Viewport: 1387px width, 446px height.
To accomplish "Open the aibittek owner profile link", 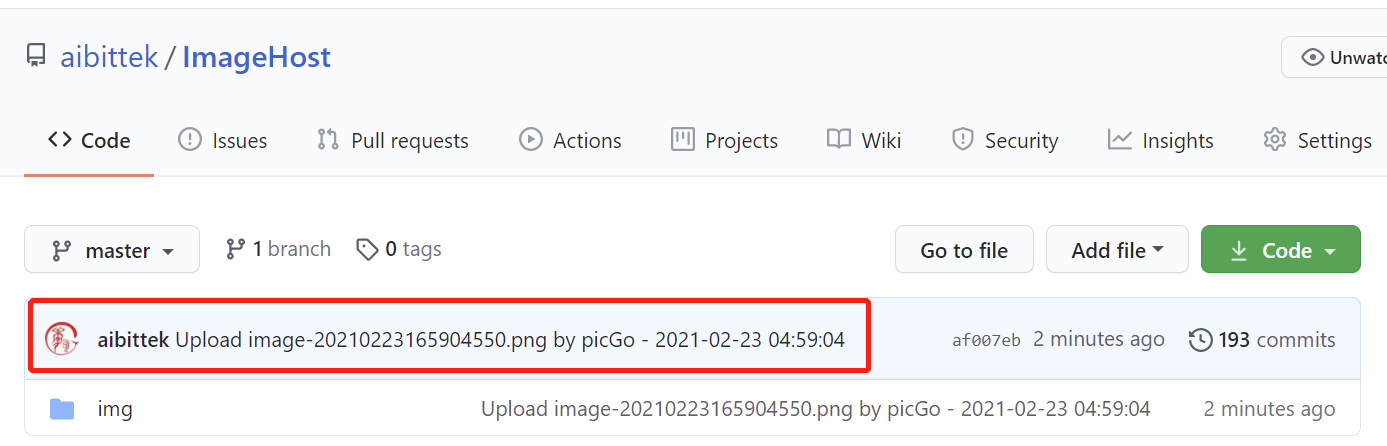I will pos(109,57).
